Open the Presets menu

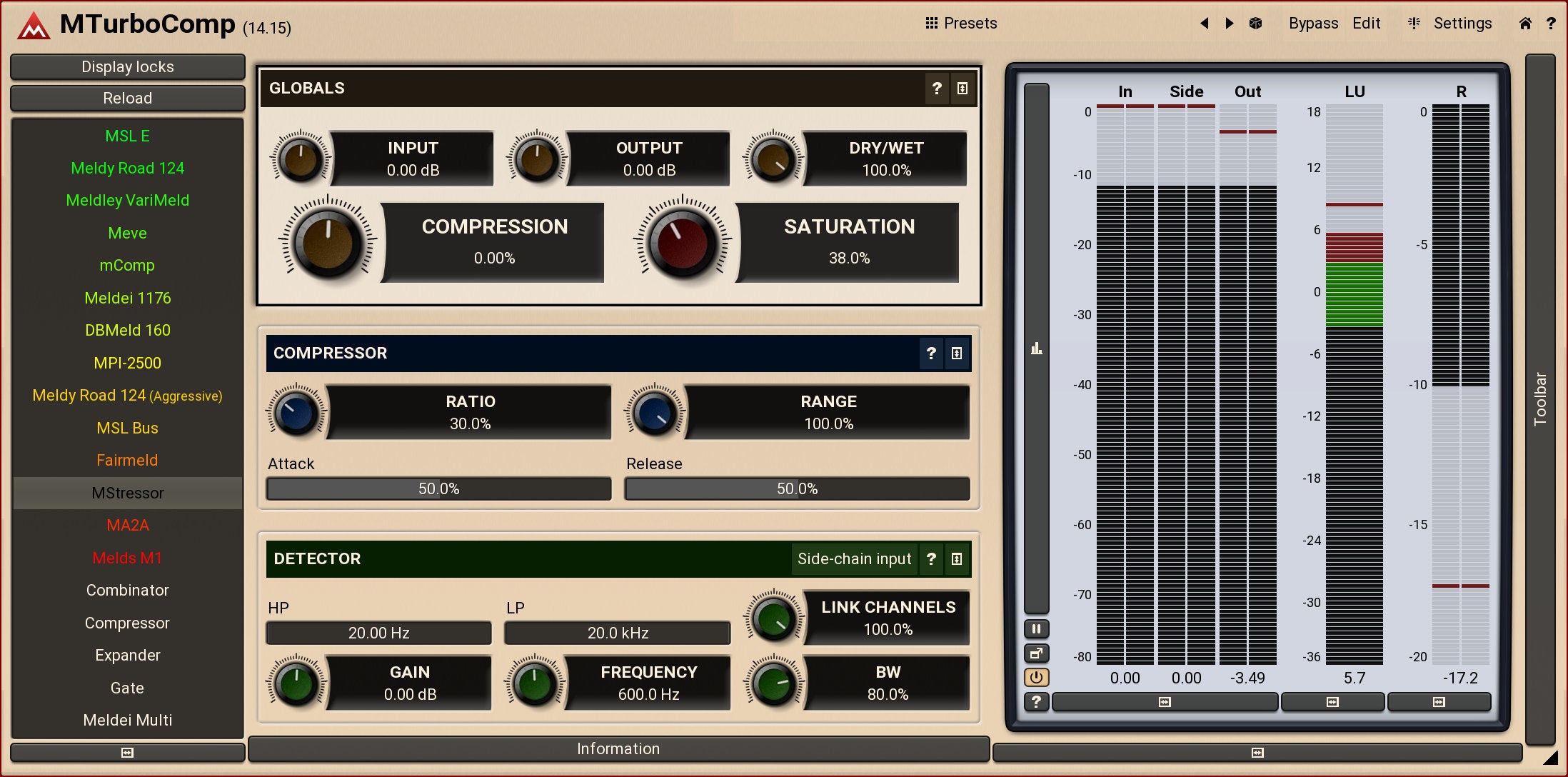tap(961, 24)
